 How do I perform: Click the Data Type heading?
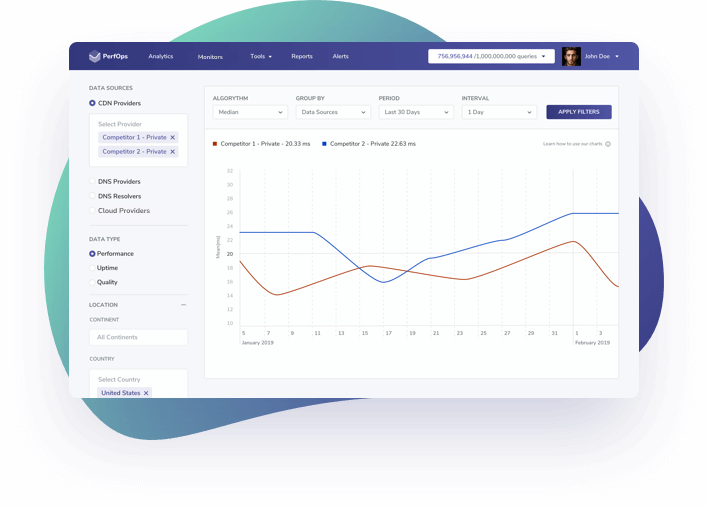104,239
